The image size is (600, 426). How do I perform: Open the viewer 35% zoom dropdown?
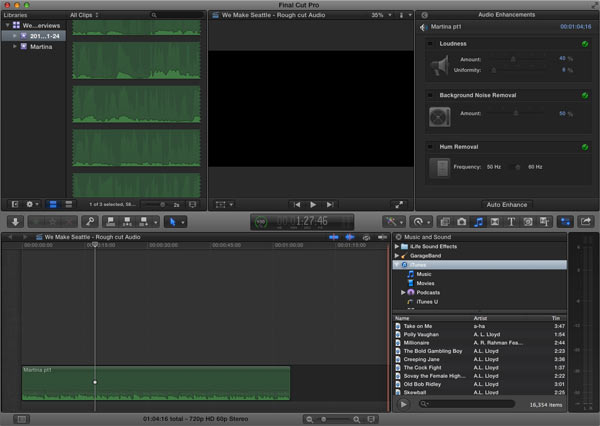pyautogui.click(x=381, y=15)
